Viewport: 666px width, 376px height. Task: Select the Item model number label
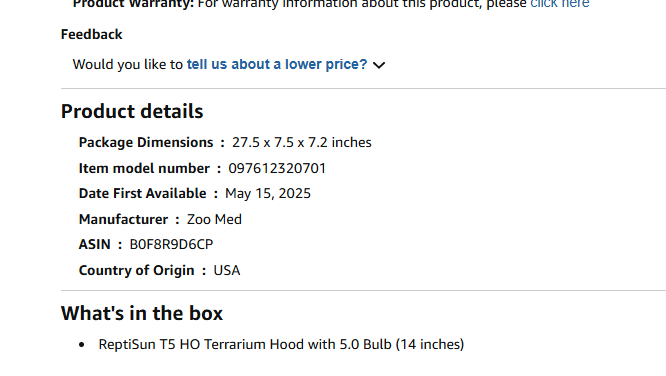pyautogui.click(x=144, y=168)
